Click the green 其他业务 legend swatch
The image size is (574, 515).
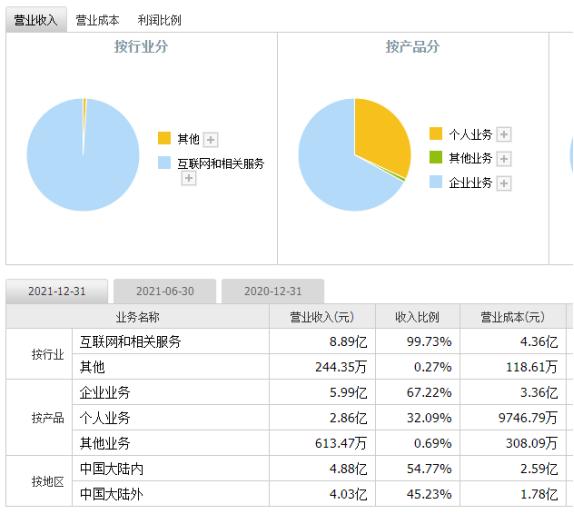point(436,157)
